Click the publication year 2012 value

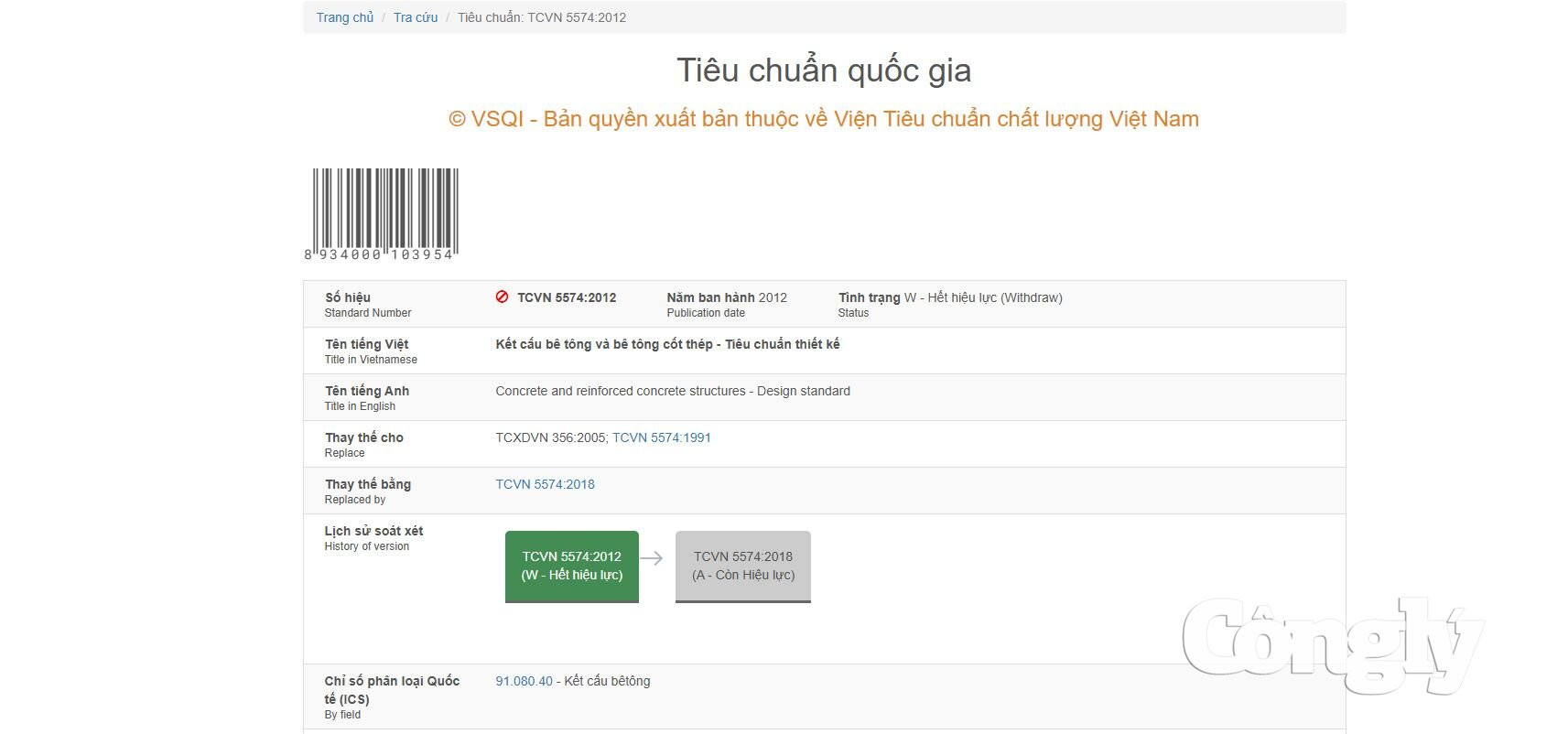[773, 297]
